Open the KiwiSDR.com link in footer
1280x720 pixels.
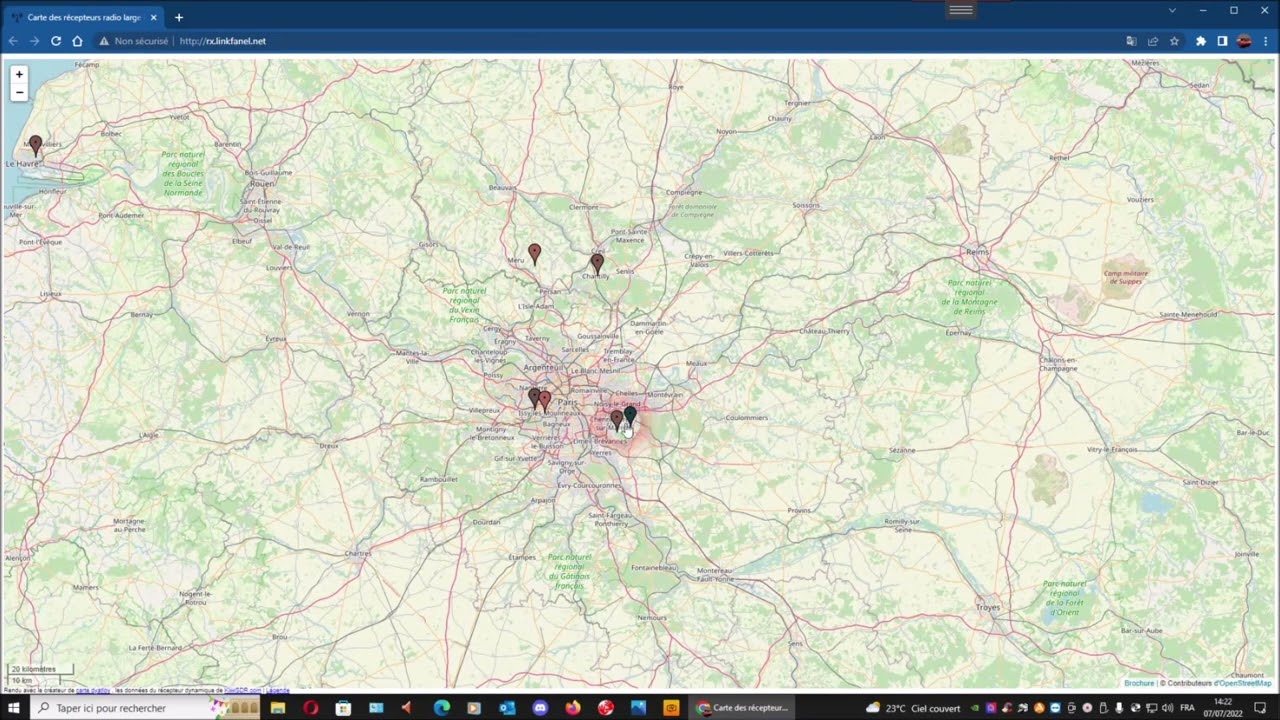tap(242, 690)
